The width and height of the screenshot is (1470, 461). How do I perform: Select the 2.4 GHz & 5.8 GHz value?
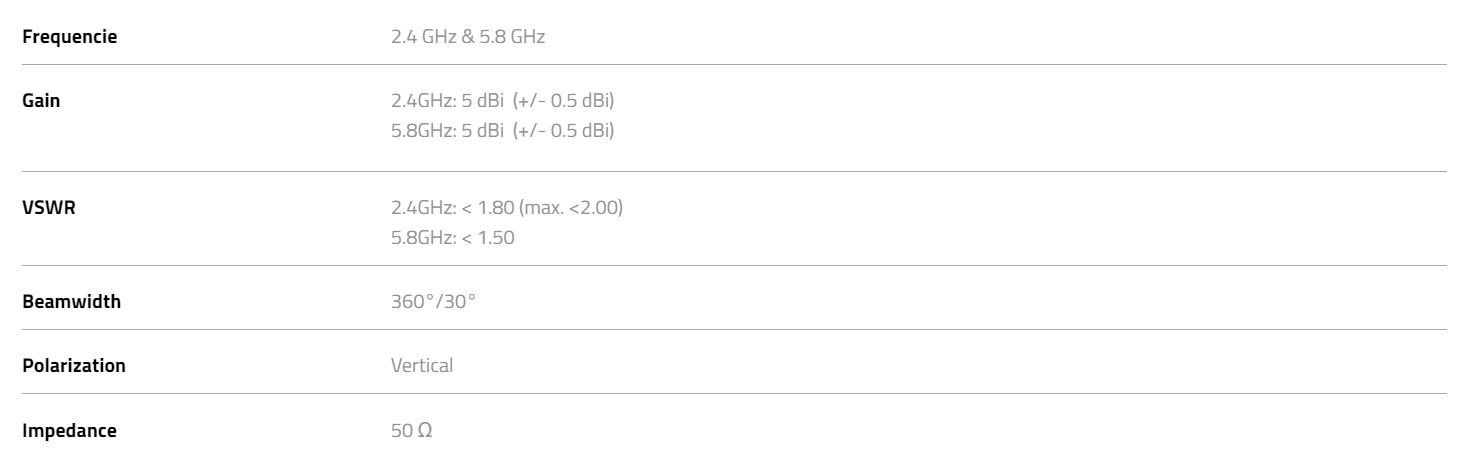point(468,36)
